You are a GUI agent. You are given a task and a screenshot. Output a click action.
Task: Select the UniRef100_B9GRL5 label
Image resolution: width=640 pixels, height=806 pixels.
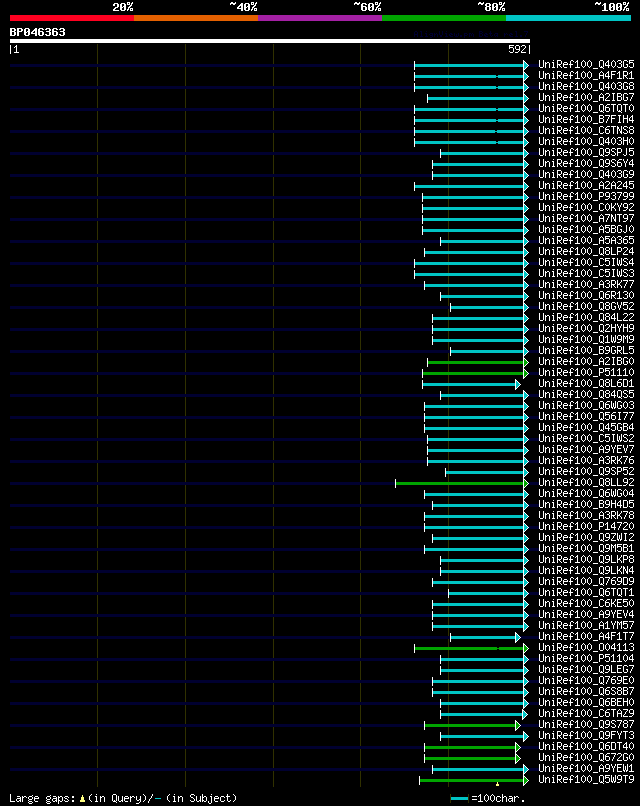click(586, 351)
